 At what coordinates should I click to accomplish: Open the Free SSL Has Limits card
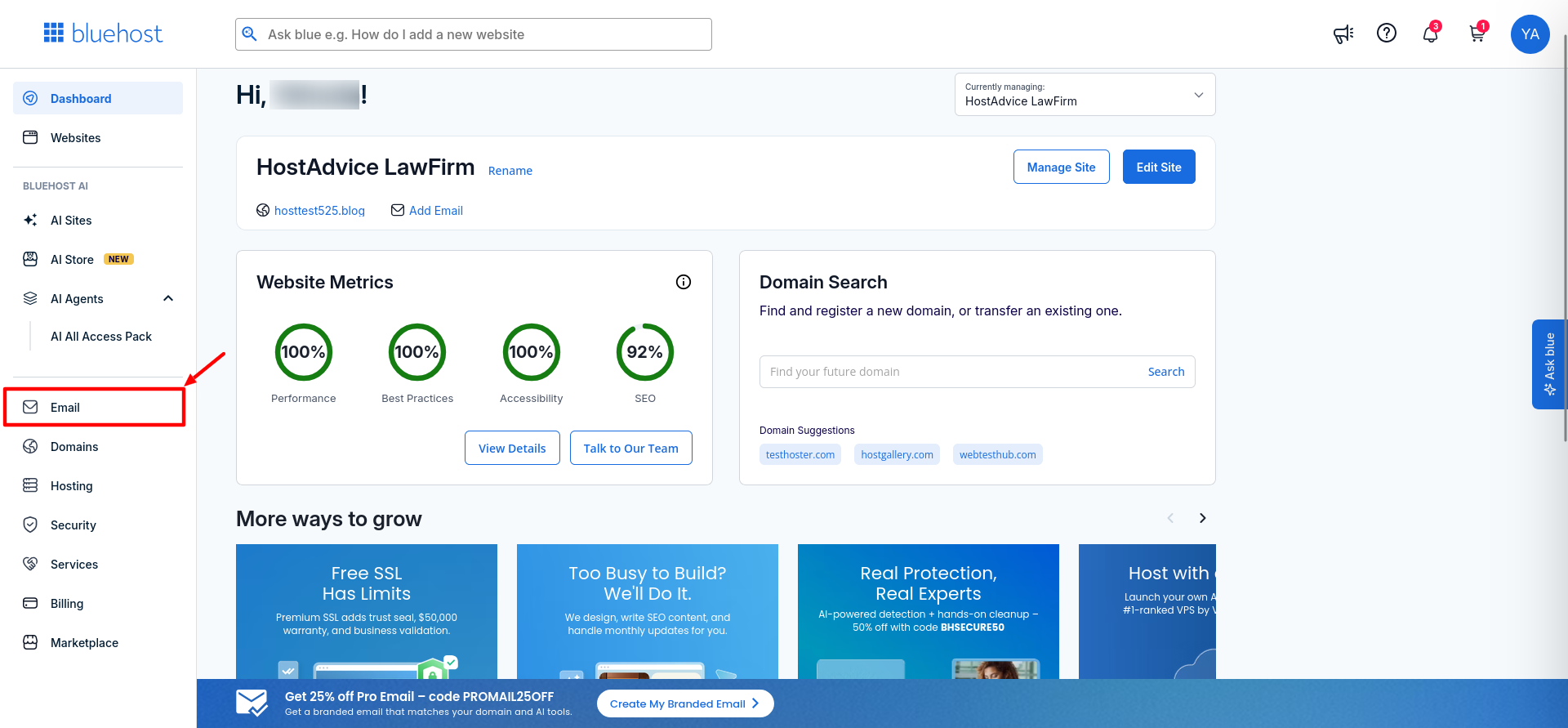coord(367,611)
